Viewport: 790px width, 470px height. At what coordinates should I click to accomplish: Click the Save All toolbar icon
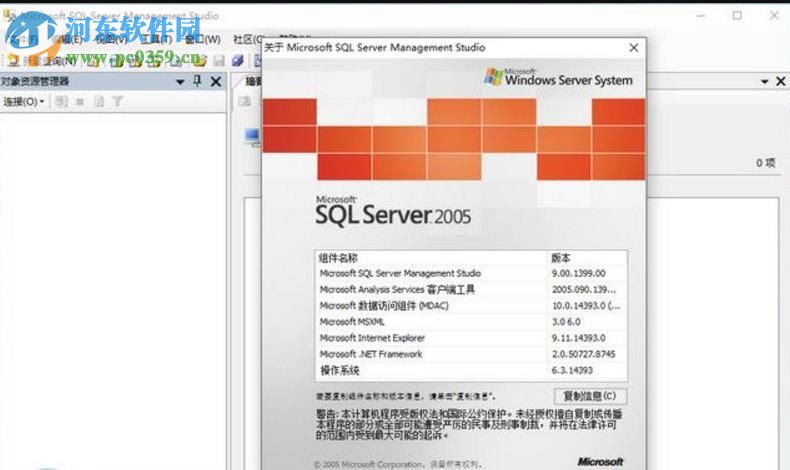coord(237,61)
